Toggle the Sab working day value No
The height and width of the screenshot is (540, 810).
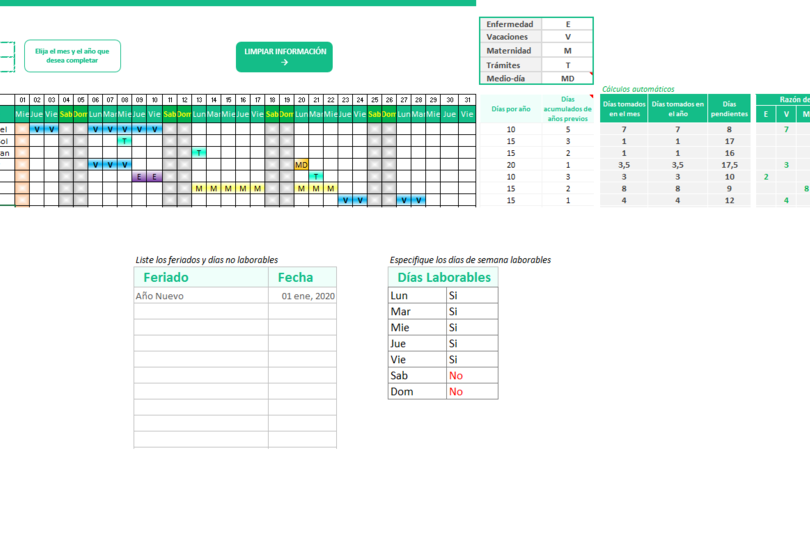[472, 376]
